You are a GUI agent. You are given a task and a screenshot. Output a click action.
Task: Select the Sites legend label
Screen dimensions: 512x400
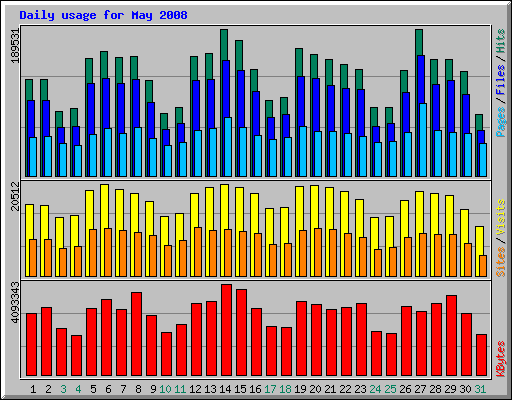pos(500,262)
